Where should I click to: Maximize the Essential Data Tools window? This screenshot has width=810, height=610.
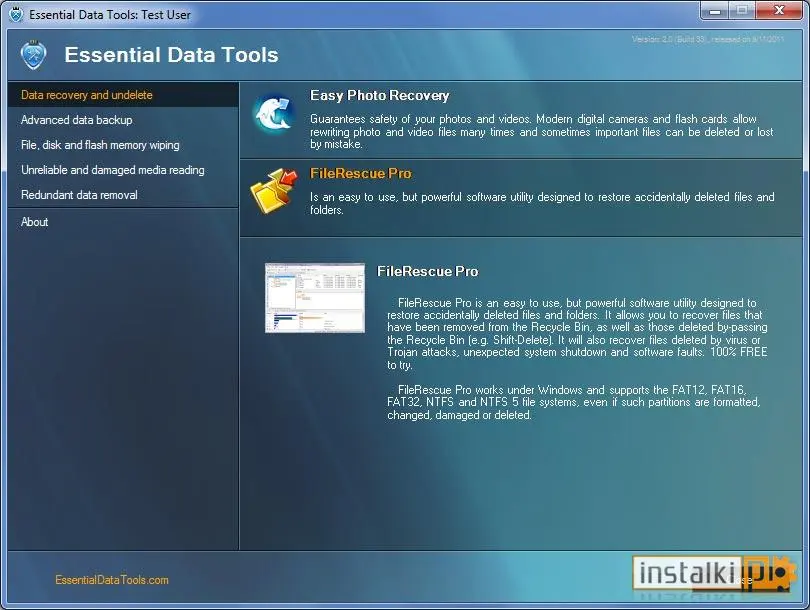(x=742, y=10)
